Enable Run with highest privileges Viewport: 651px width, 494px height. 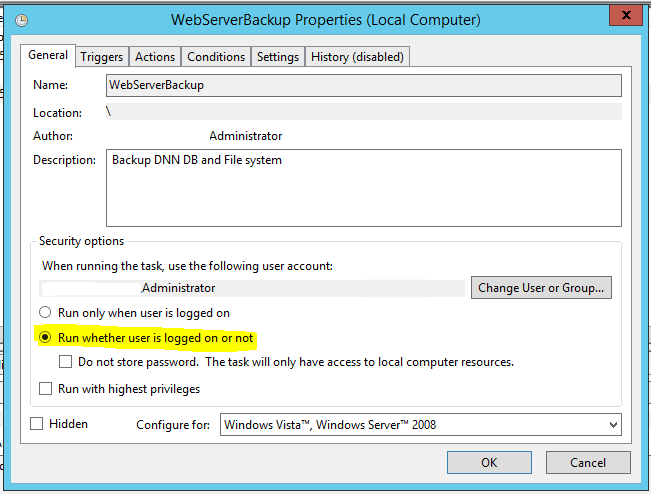45,389
